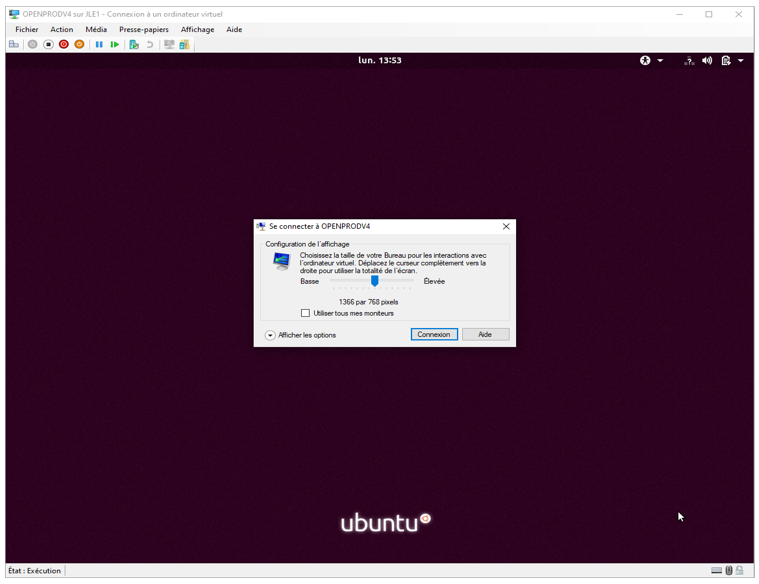Open the Affichage menu

(x=197, y=30)
